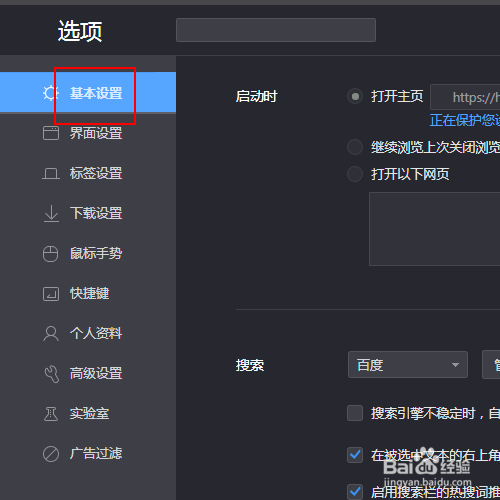
Task: Select 继续浏览上次关闭浏览 radio option
Action: point(355,147)
